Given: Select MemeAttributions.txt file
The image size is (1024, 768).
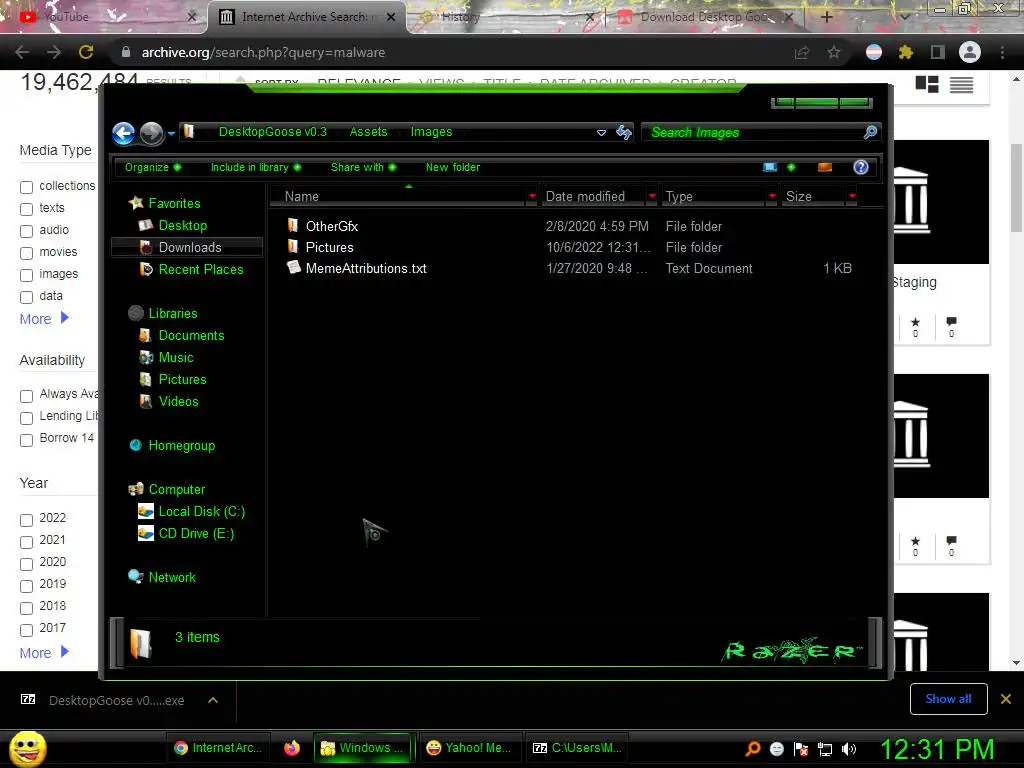Looking at the screenshot, I should [366, 268].
